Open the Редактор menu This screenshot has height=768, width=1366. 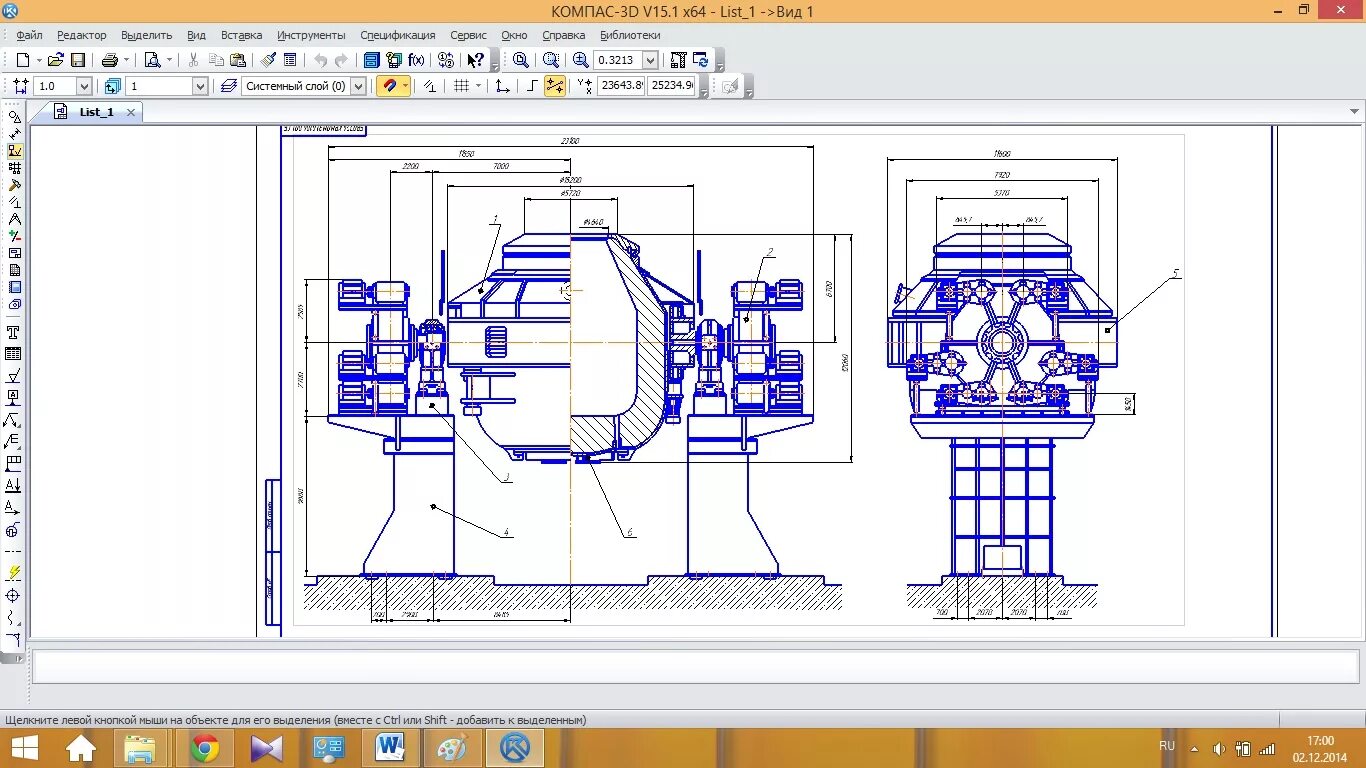pyautogui.click(x=81, y=35)
